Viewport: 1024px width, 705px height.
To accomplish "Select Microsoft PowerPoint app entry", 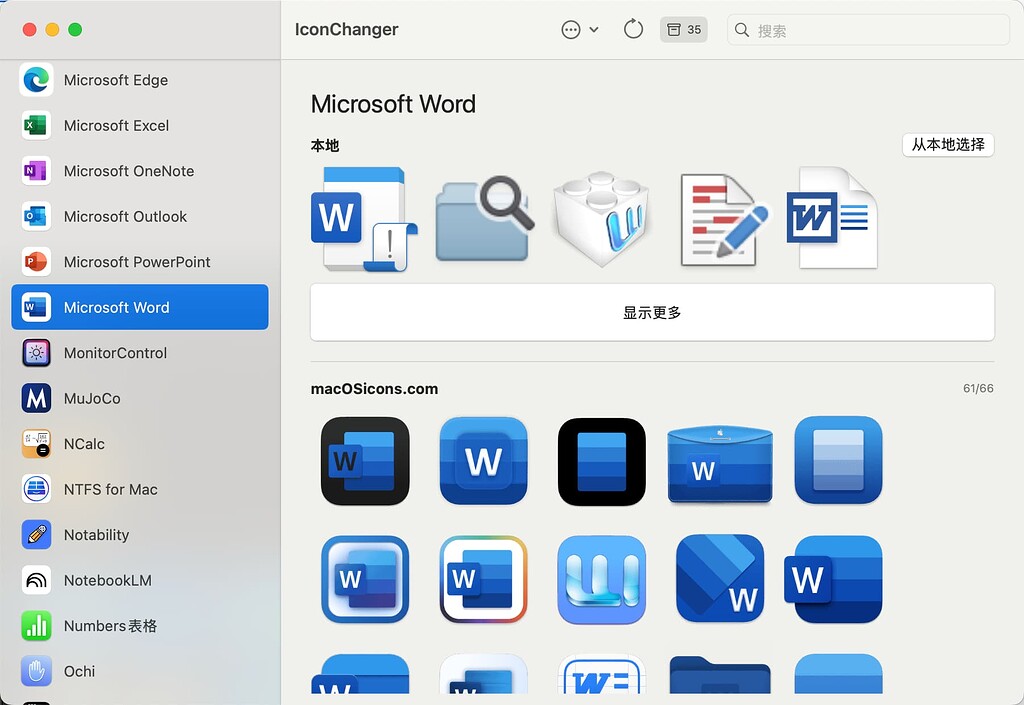I will tap(140, 262).
